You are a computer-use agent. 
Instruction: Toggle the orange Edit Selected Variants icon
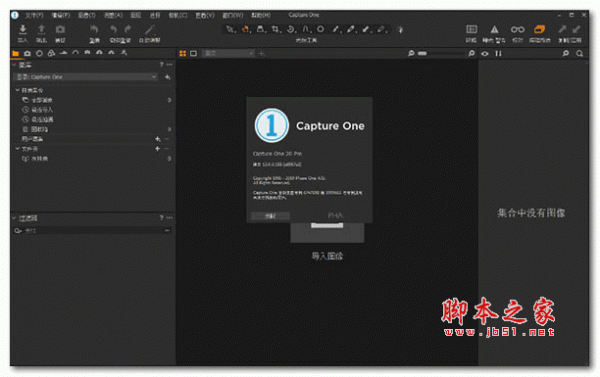coord(540,29)
